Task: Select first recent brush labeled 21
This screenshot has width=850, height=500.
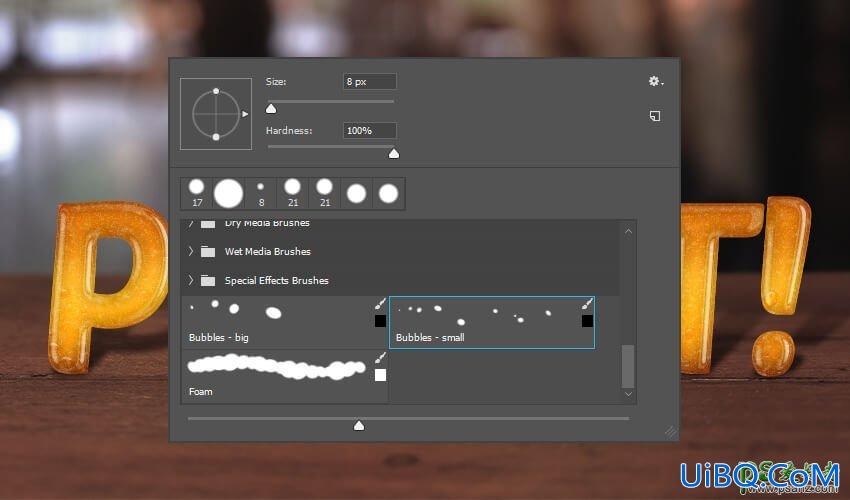Action: [293, 193]
